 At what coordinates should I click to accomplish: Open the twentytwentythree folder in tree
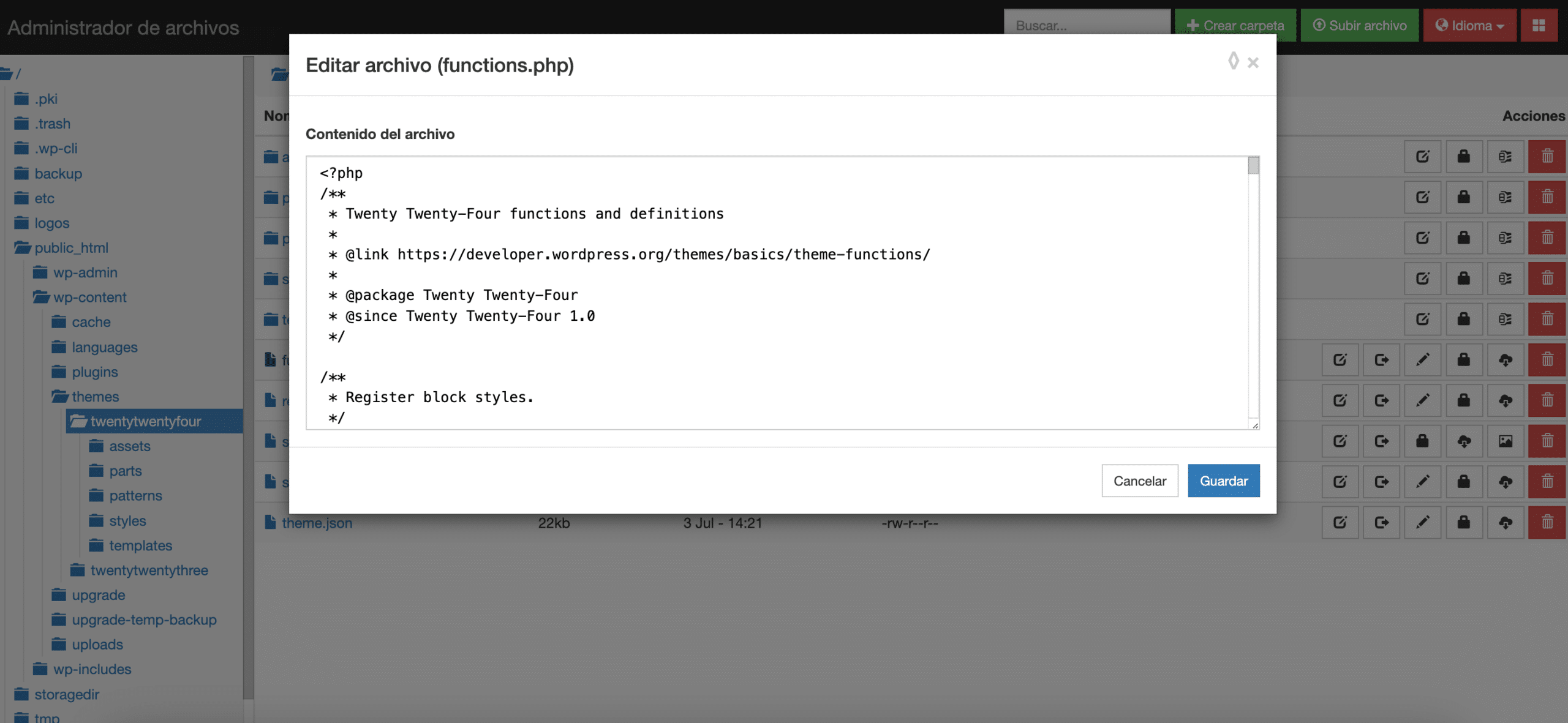pyautogui.click(x=149, y=570)
